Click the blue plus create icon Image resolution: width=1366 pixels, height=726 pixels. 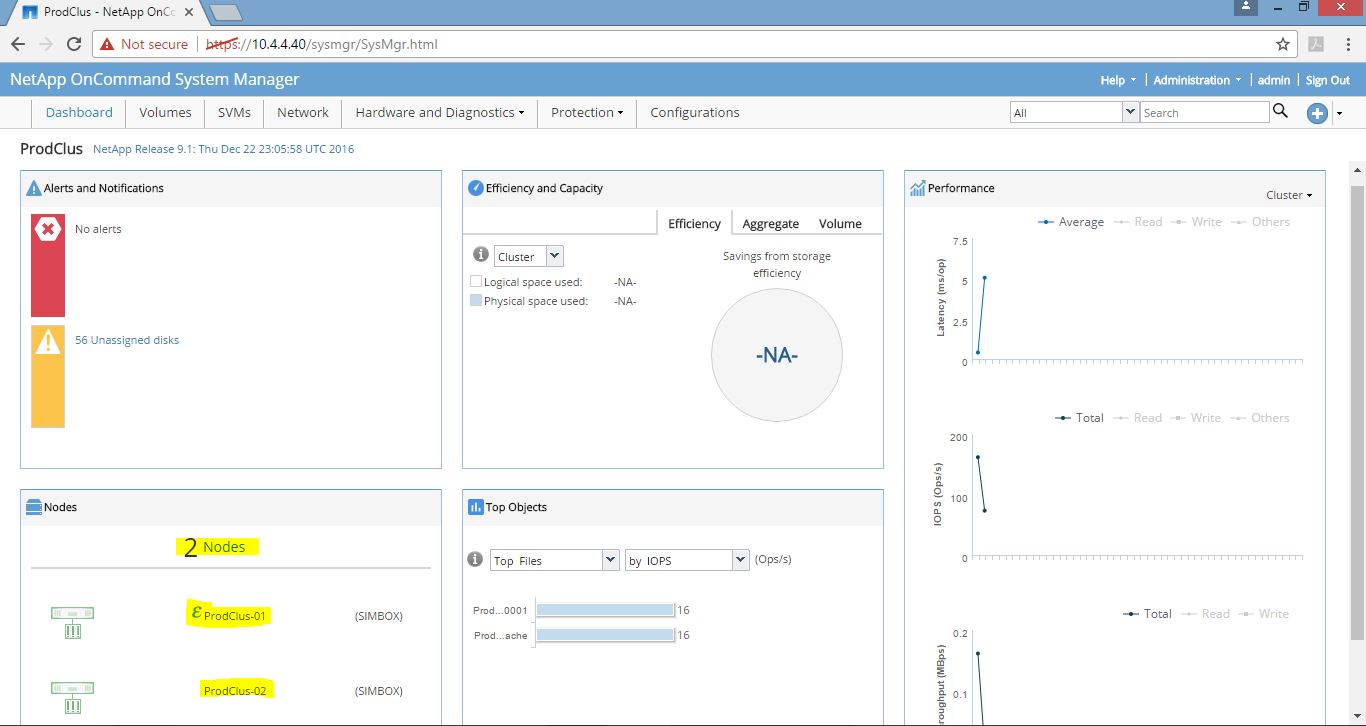[1317, 113]
